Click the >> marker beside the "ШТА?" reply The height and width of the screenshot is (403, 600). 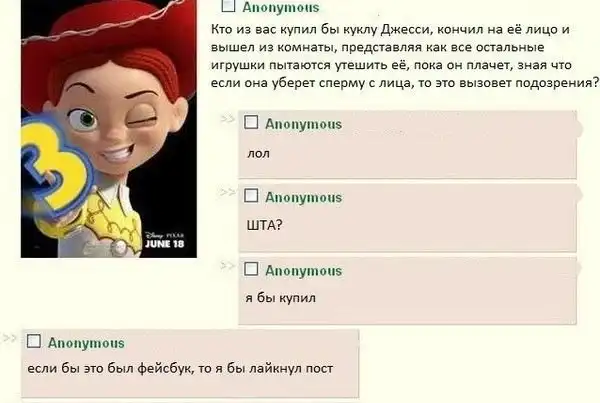tap(227, 192)
